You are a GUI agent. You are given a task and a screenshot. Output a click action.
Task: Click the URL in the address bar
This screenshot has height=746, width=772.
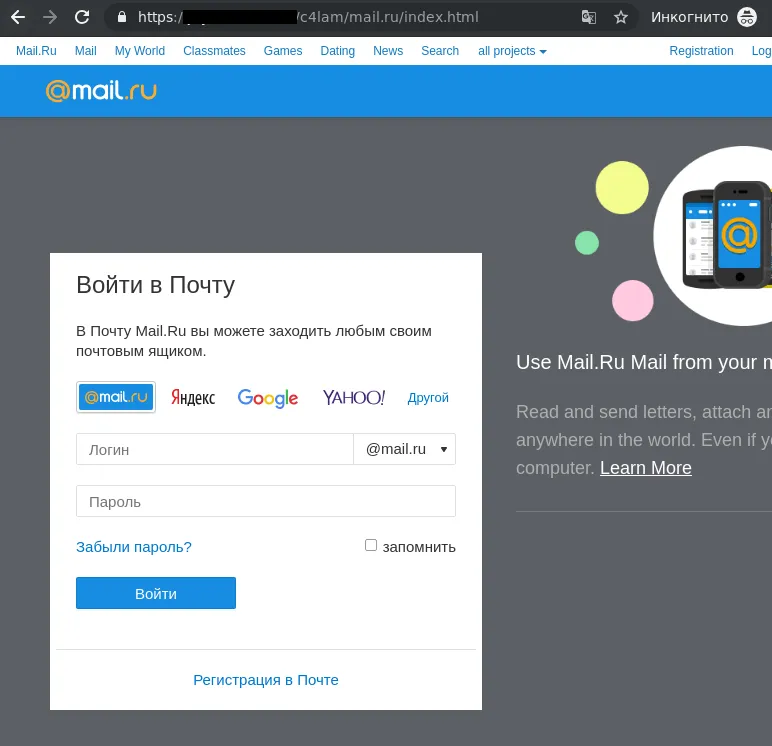(x=308, y=17)
